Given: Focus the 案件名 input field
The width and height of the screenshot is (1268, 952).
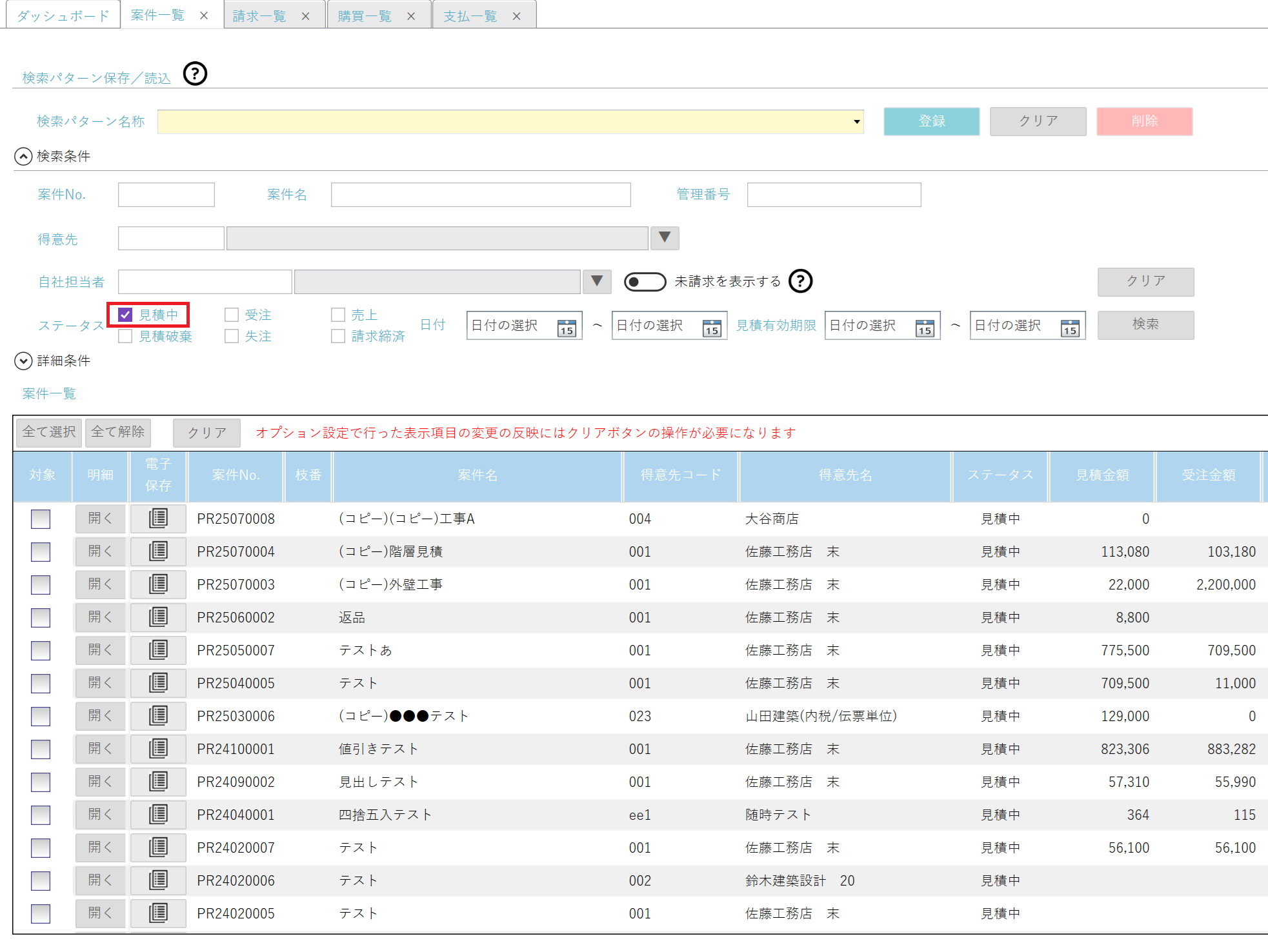Looking at the screenshot, I should click(x=481, y=195).
